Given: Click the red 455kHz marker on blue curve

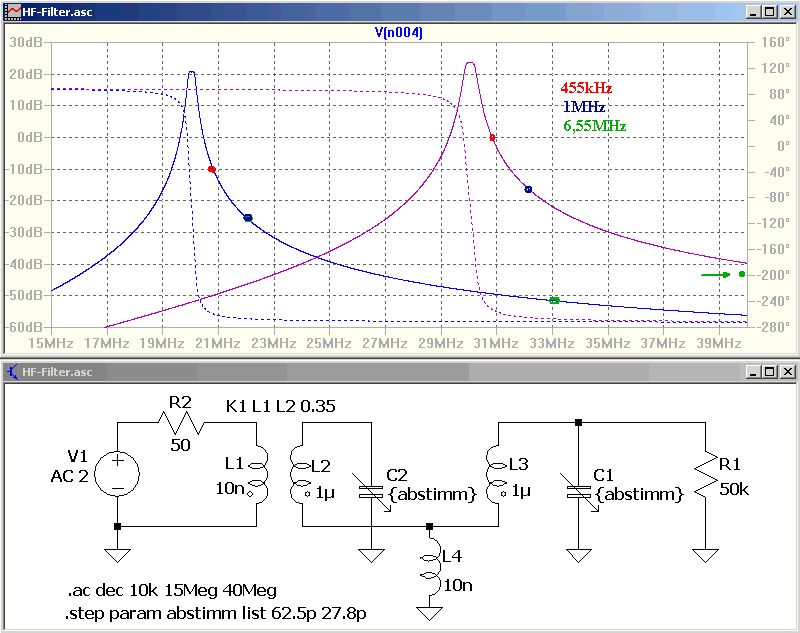Looking at the screenshot, I should [x=212, y=169].
